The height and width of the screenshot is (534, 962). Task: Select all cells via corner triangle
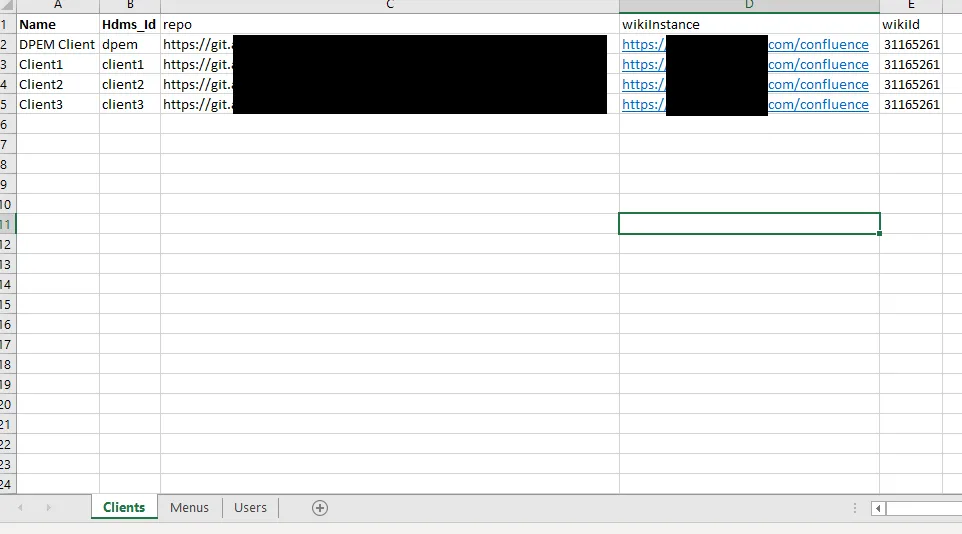pos(7,6)
